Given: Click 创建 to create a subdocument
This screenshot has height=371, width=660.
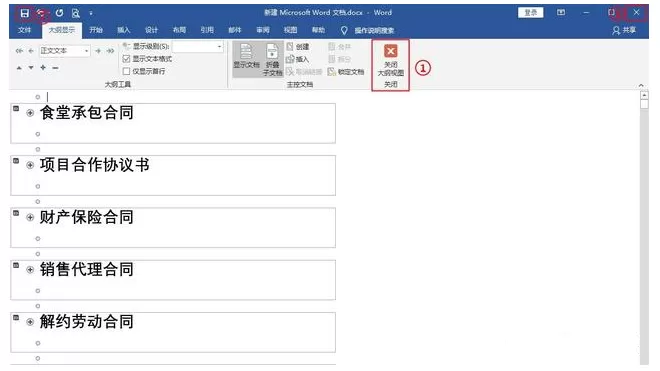Looking at the screenshot, I should pos(298,47).
